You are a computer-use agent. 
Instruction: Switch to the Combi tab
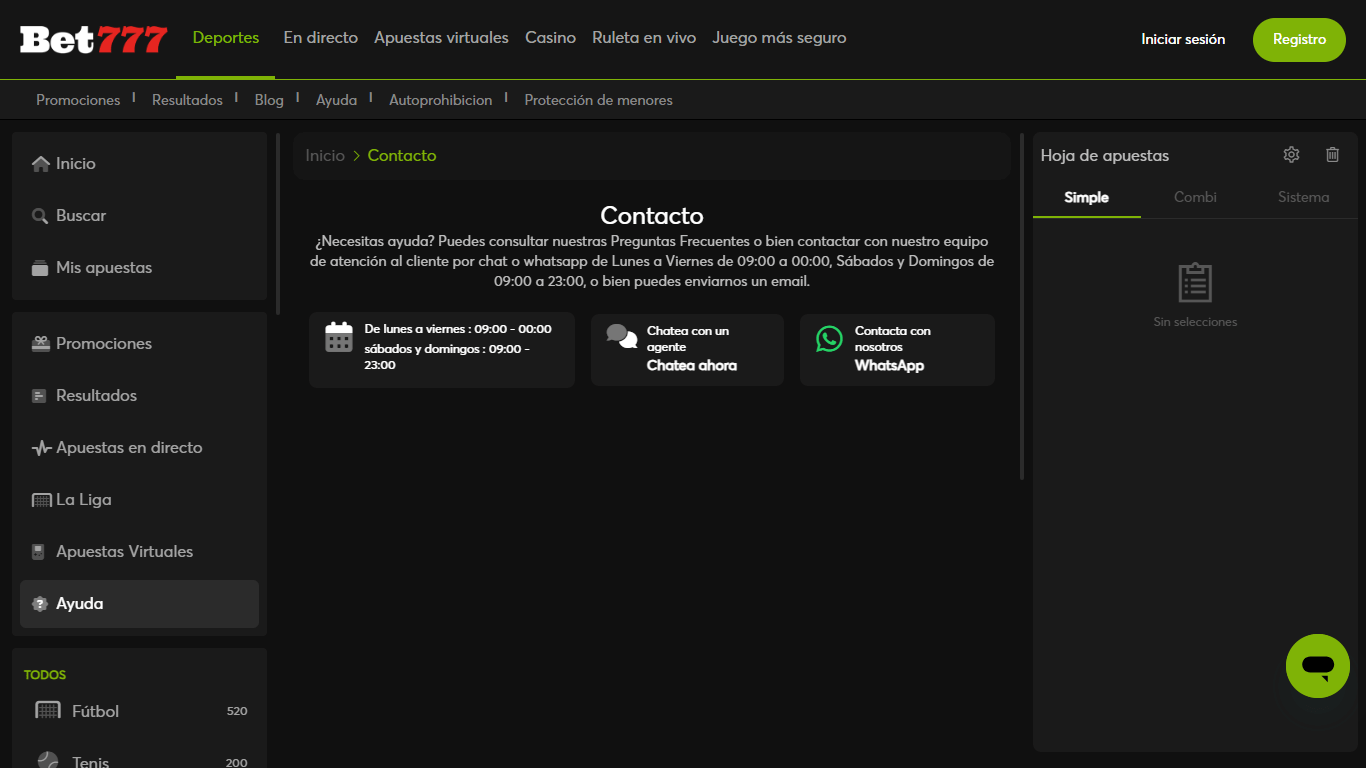click(1195, 197)
